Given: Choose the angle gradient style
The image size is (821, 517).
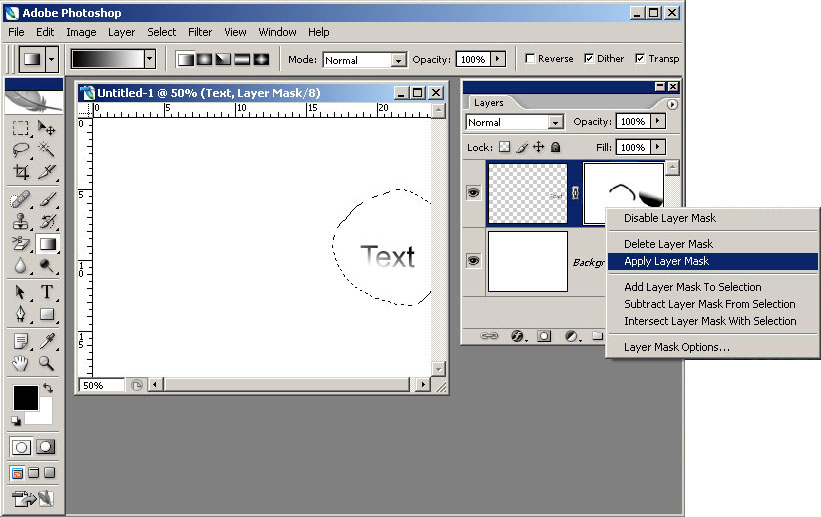Looking at the screenshot, I should click(x=223, y=59).
